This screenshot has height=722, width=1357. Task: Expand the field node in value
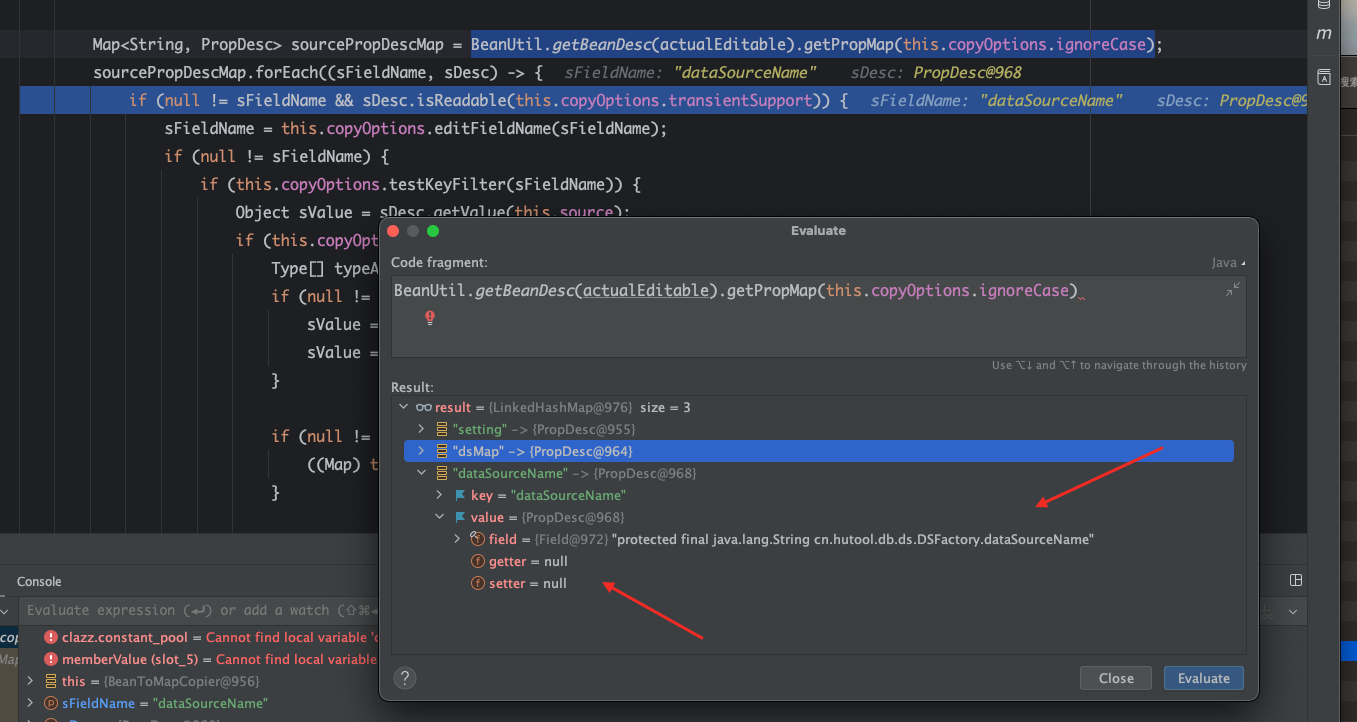click(x=458, y=539)
